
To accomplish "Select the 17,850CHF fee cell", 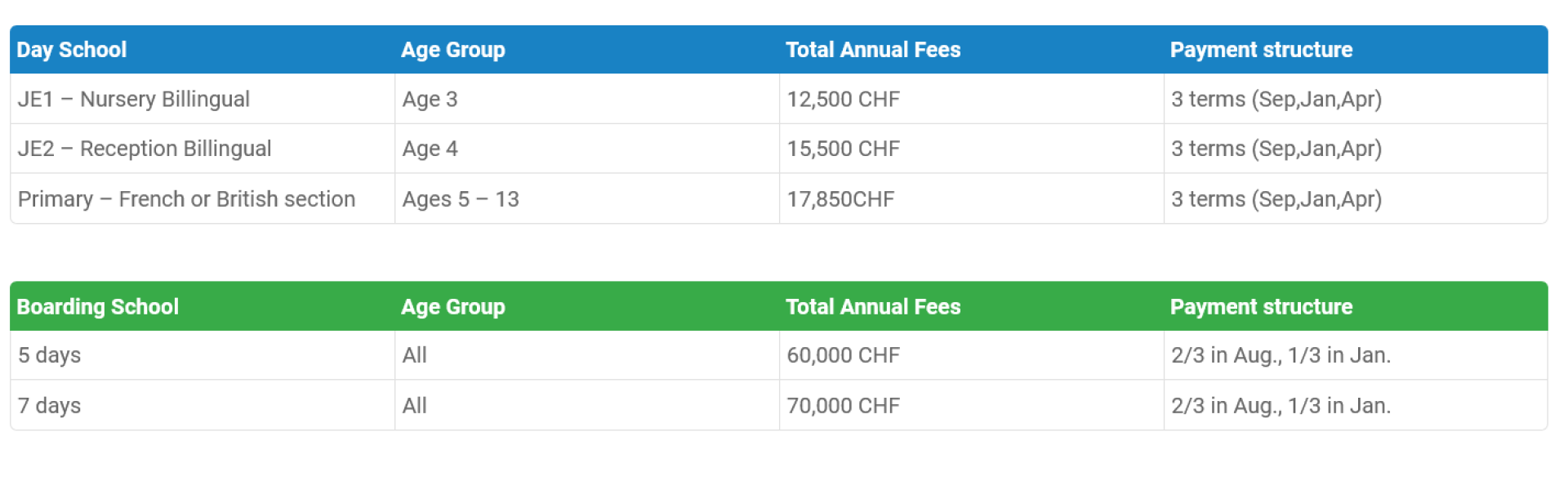I will [x=840, y=199].
